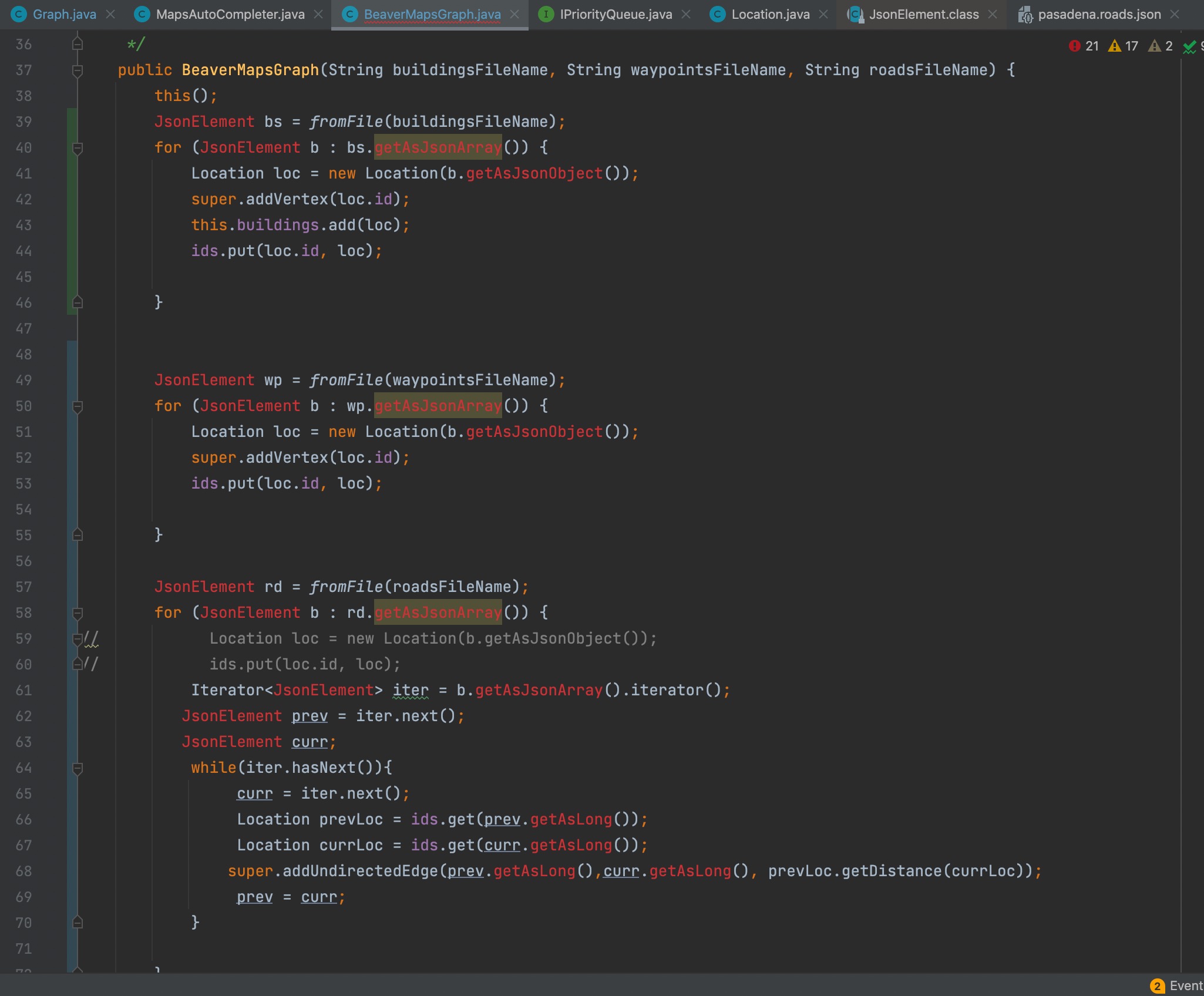Viewport: 1204px width, 996px height.
Task: Click the IPriorityQueue interface icon on the tab
Action: [x=546, y=15]
